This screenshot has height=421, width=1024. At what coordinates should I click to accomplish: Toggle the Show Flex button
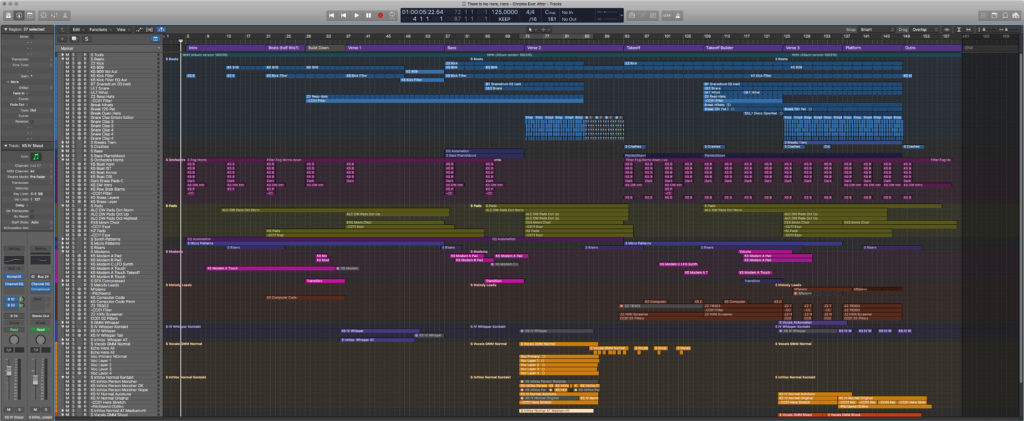coord(150,29)
